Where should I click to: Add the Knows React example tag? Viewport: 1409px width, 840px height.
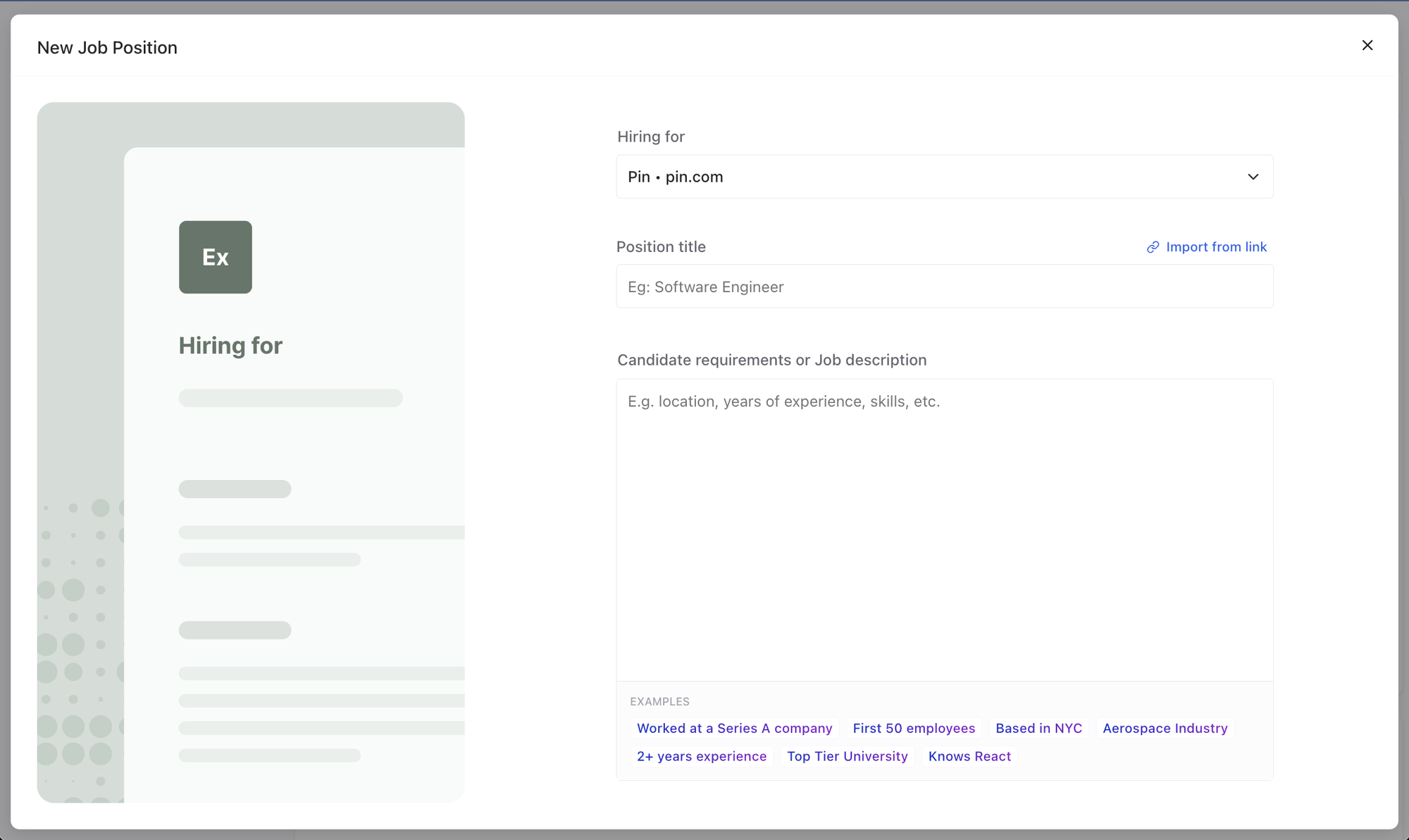tap(969, 756)
